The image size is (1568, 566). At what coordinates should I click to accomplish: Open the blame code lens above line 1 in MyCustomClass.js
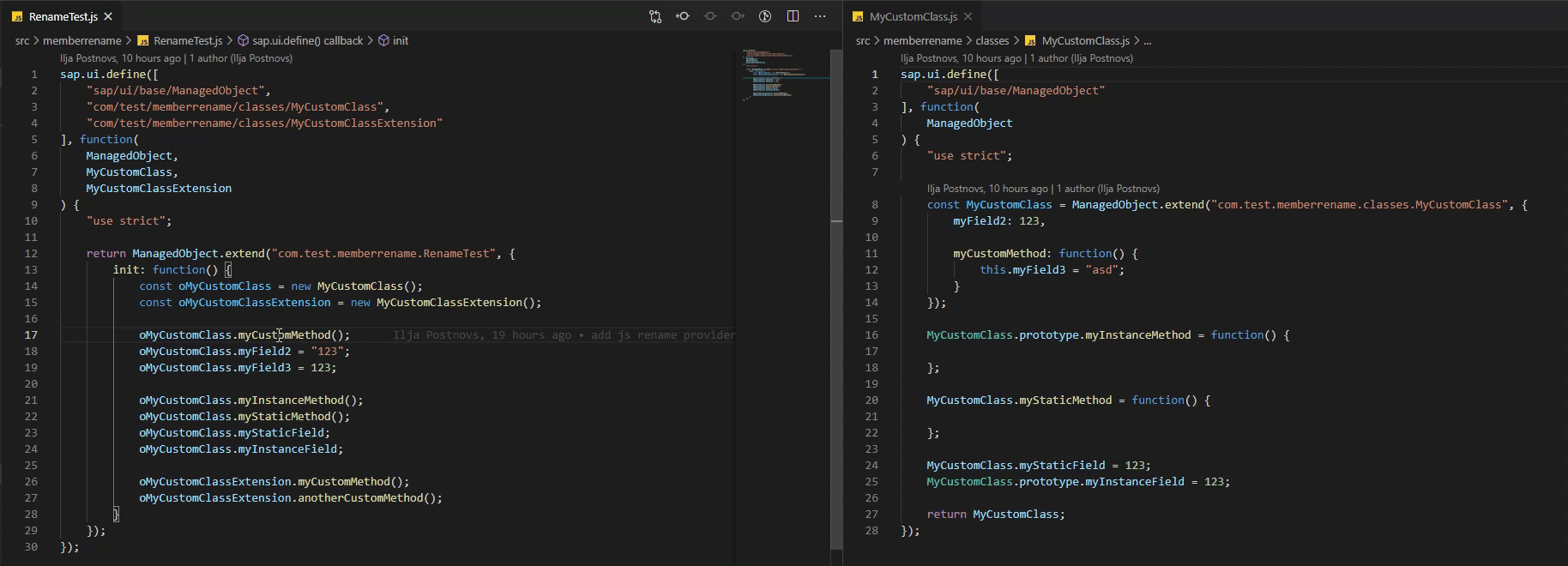(x=1016, y=58)
